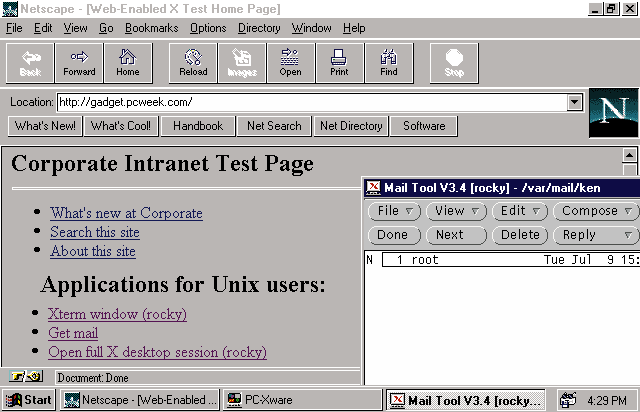Click Done in Mail Tool
Screen dimensions: 640x412
pyautogui.click(x=394, y=235)
